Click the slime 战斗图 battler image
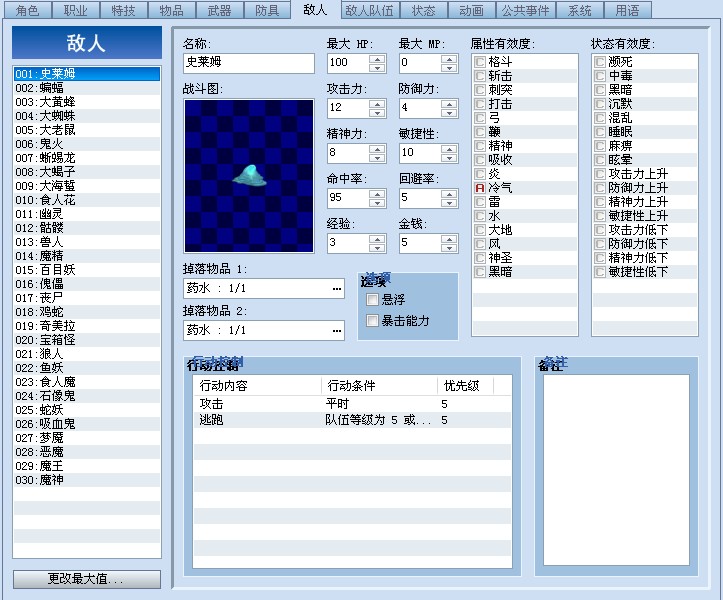The width and height of the screenshot is (723, 600). (x=249, y=176)
